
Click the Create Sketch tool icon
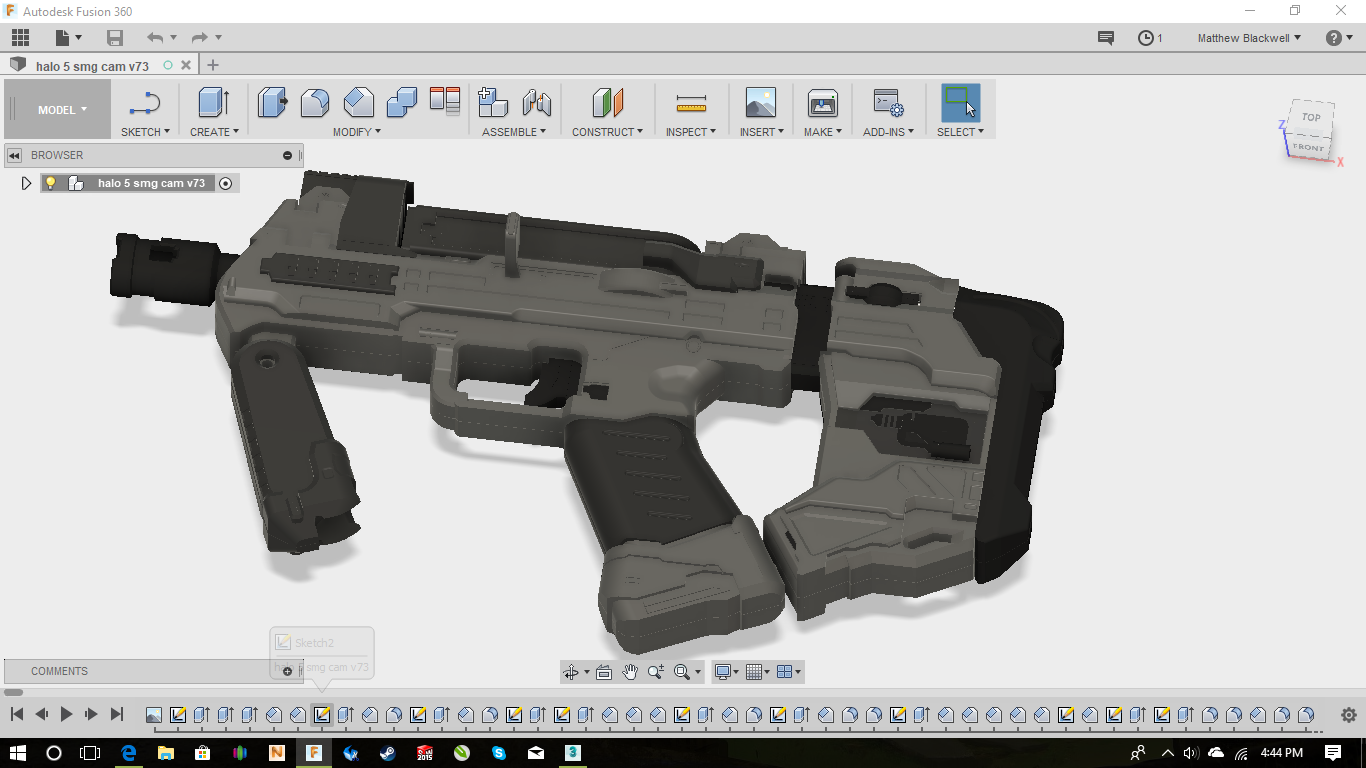(x=145, y=103)
